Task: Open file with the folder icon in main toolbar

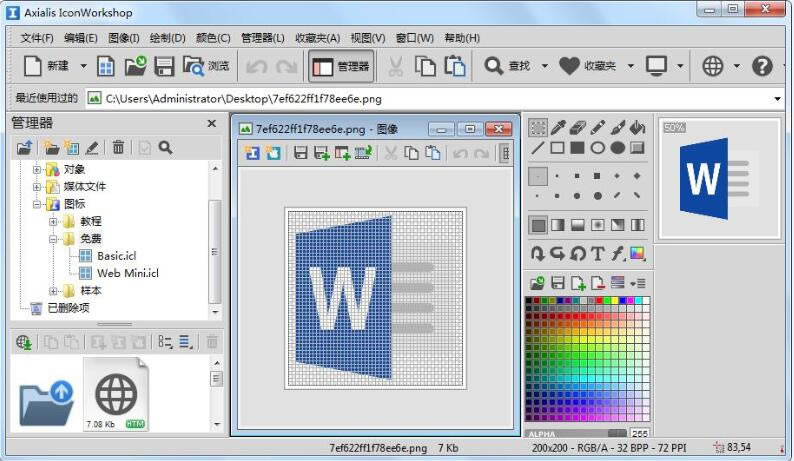Action: point(135,66)
